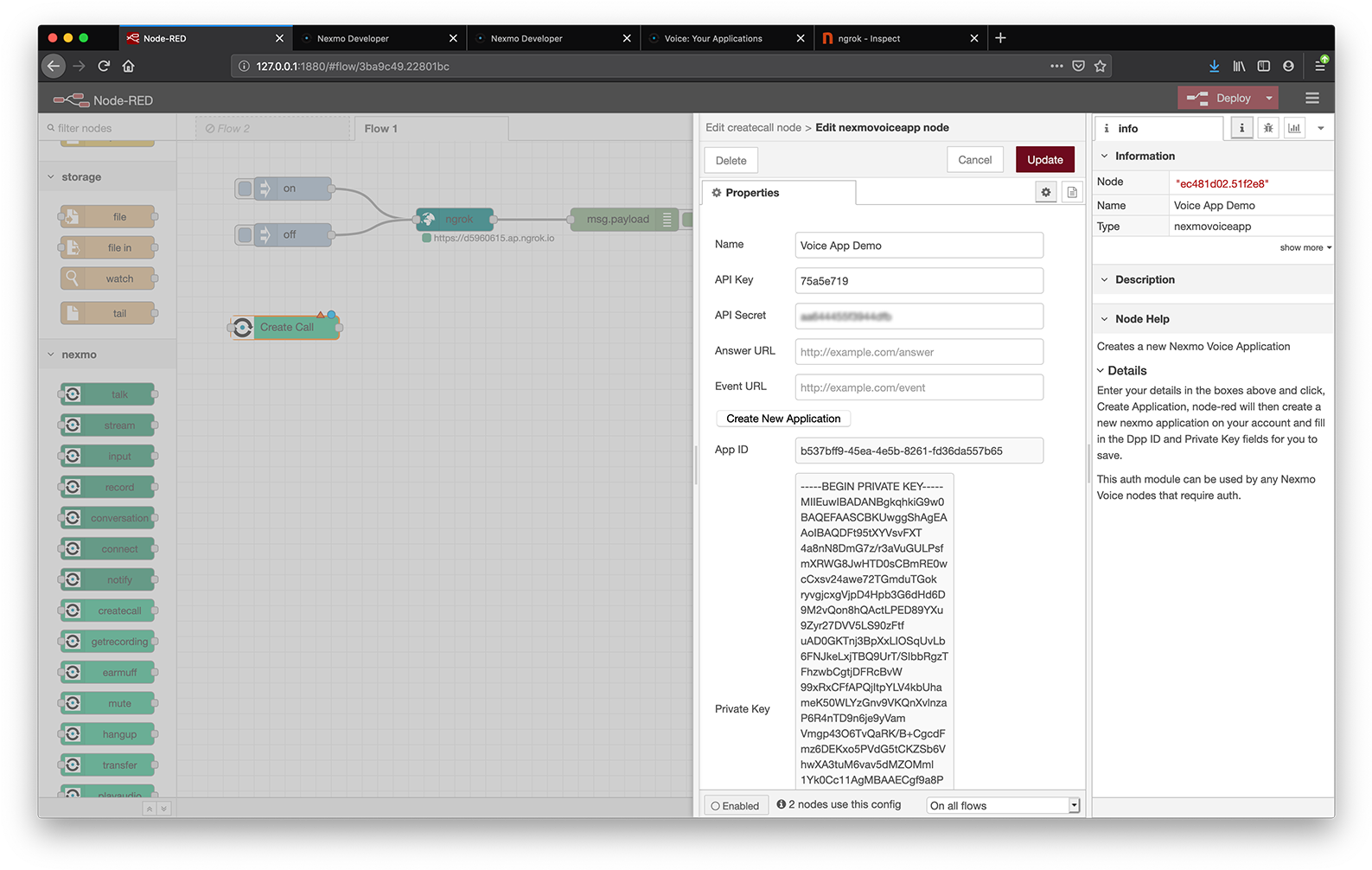The height and width of the screenshot is (870, 1372).
Task: Click the Deploy button
Action: coord(1220,98)
